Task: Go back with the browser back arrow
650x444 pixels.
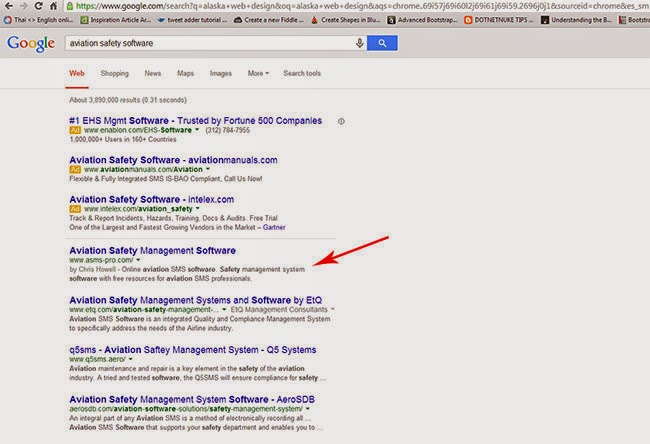Action: pos(8,6)
